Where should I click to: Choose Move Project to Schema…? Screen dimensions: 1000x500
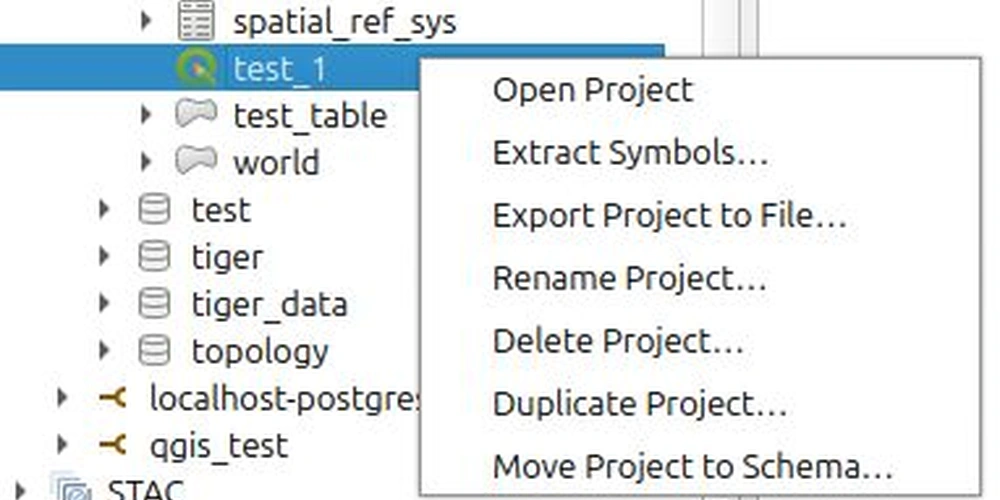click(693, 467)
